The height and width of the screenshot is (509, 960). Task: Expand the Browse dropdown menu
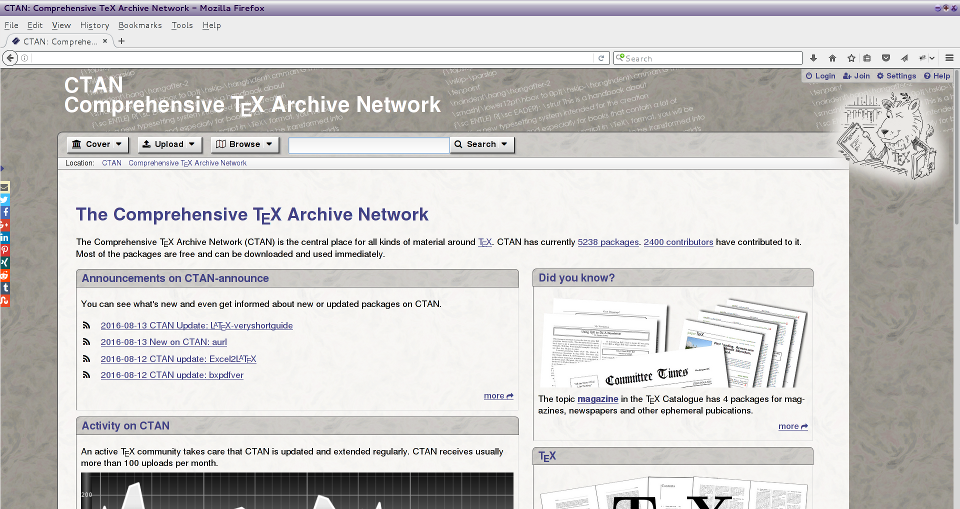(244, 145)
